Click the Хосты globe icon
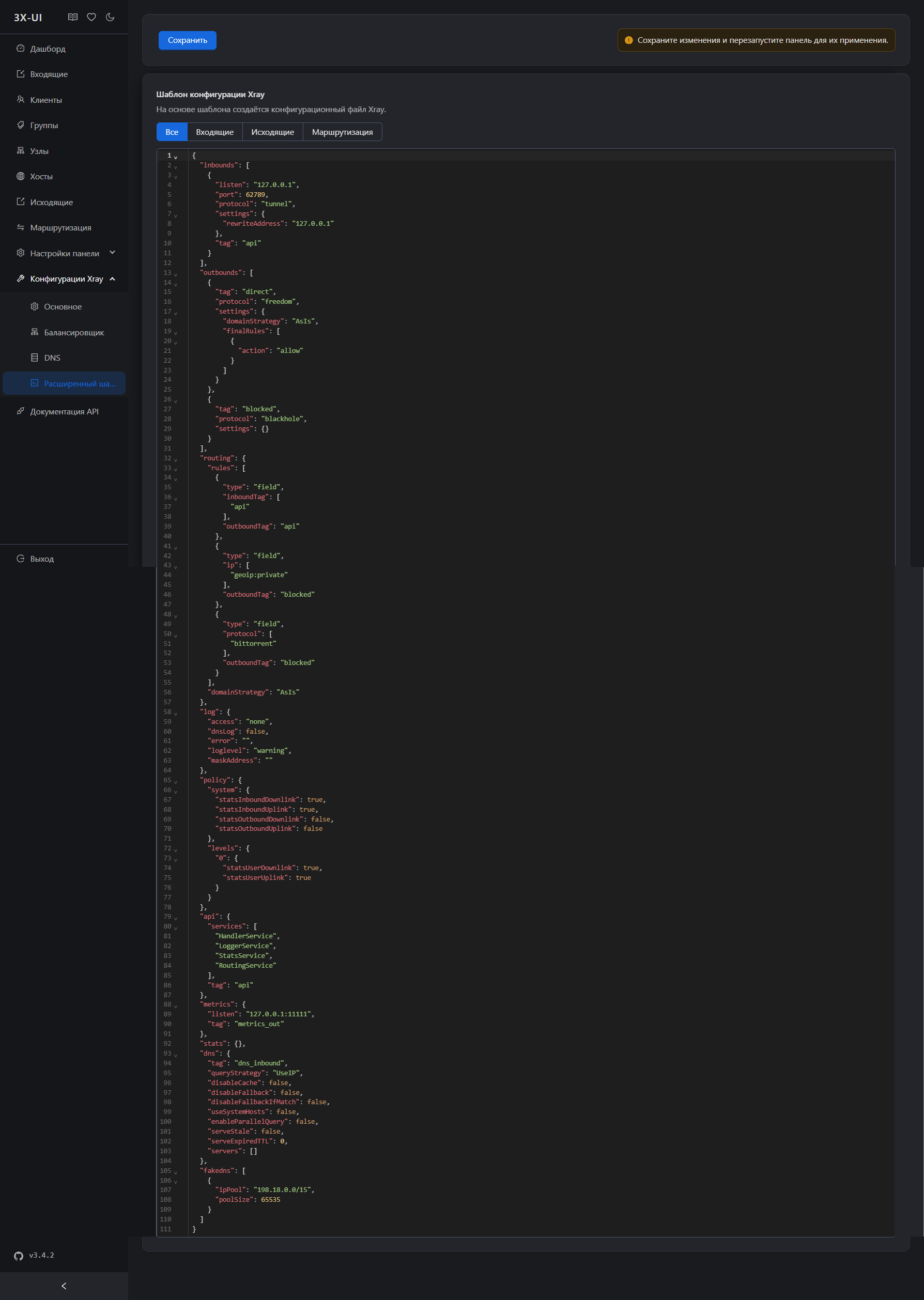 coord(21,176)
